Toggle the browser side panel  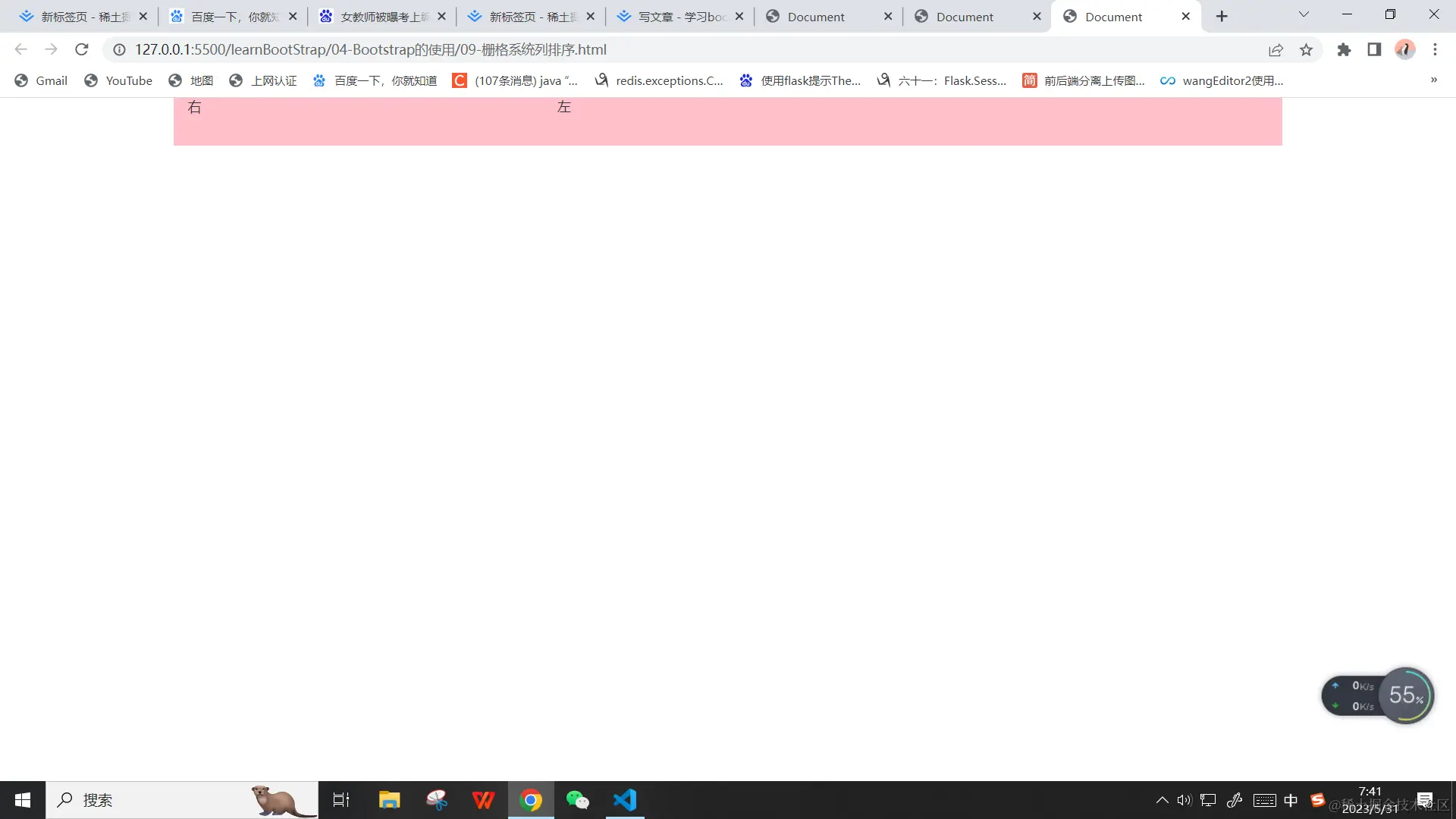pos(1374,49)
